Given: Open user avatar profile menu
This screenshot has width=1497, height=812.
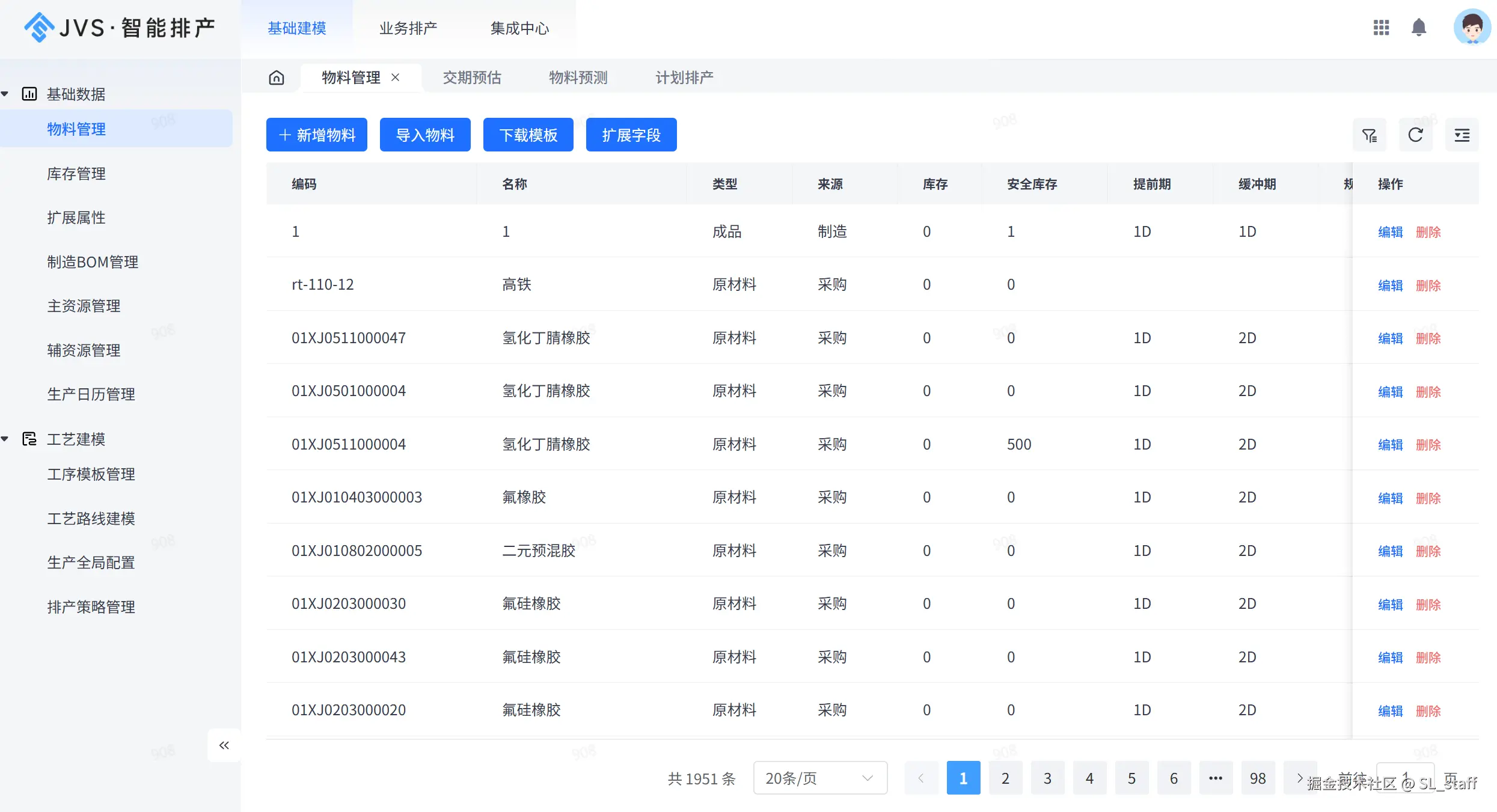Looking at the screenshot, I should (x=1472, y=28).
